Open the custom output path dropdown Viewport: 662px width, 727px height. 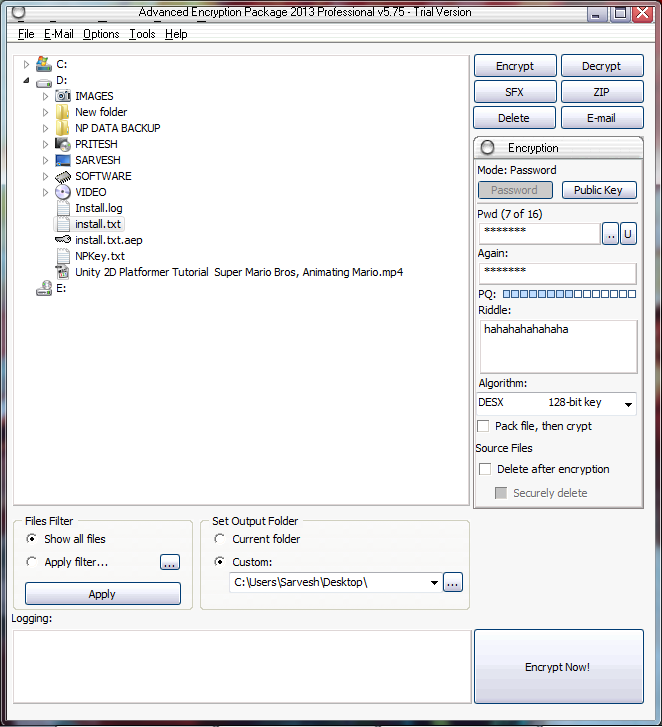pyautogui.click(x=434, y=582)
